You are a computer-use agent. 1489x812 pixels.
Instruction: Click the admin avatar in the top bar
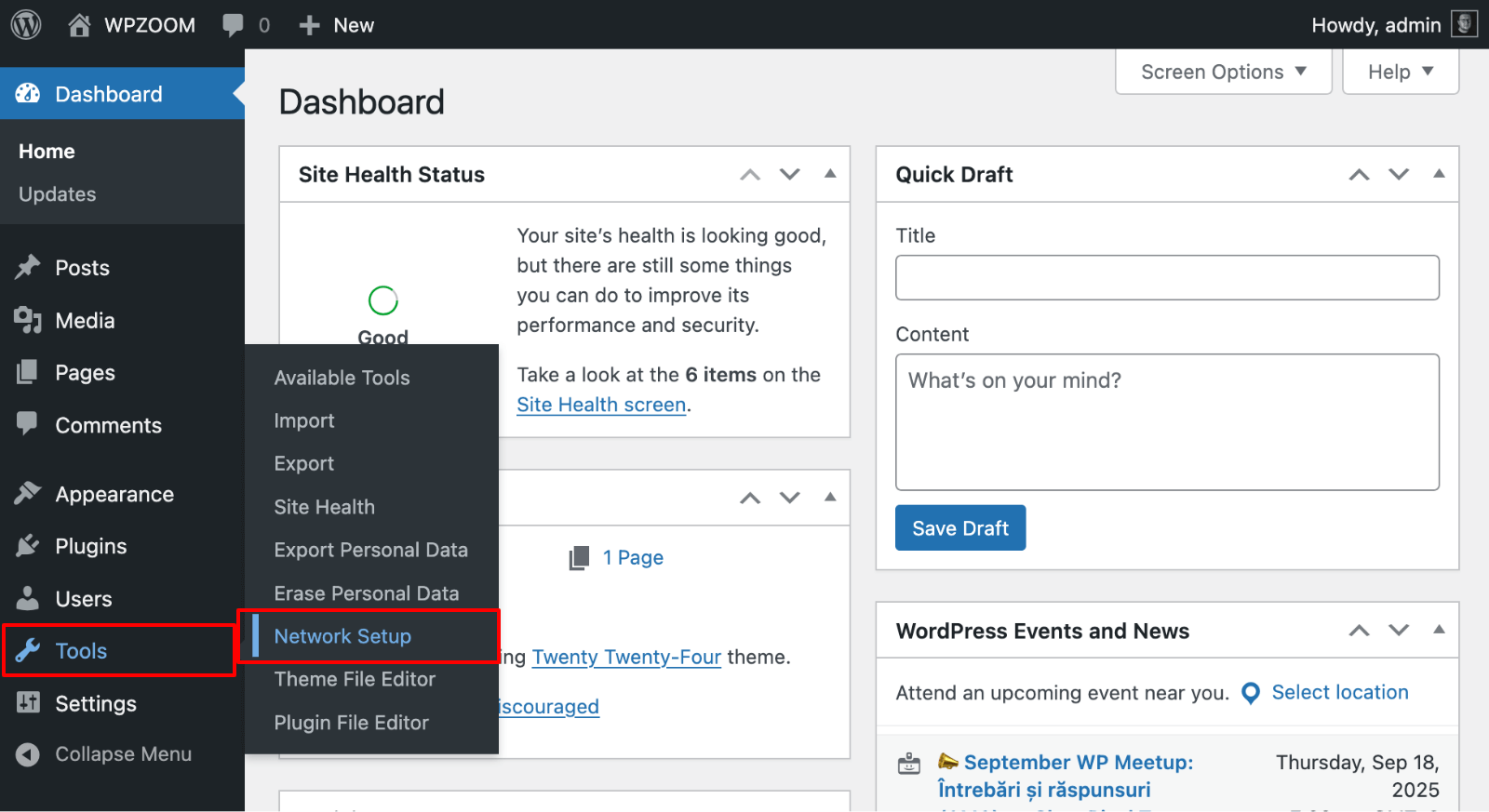pyautogui.click(x=1464, y=24)
